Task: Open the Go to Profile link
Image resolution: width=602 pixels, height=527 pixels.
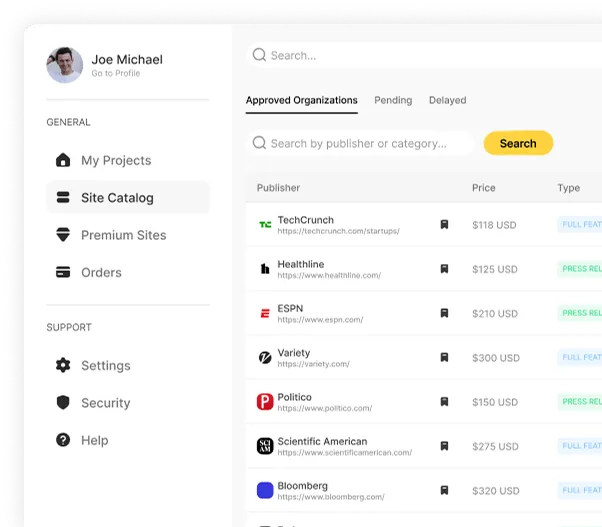Action: coord(116,73)
